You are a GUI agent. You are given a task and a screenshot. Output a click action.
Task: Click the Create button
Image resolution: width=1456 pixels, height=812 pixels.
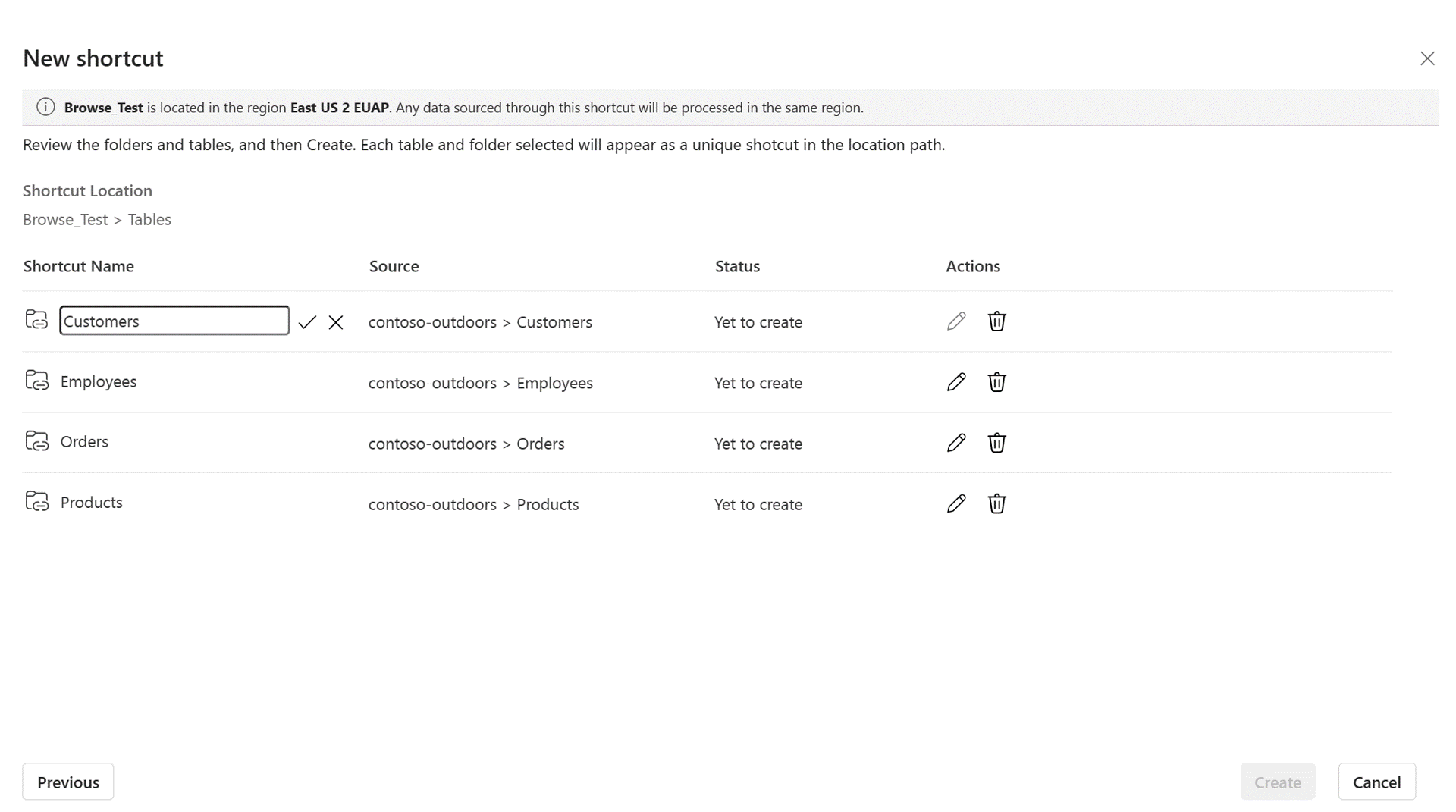click(1277, 782)
